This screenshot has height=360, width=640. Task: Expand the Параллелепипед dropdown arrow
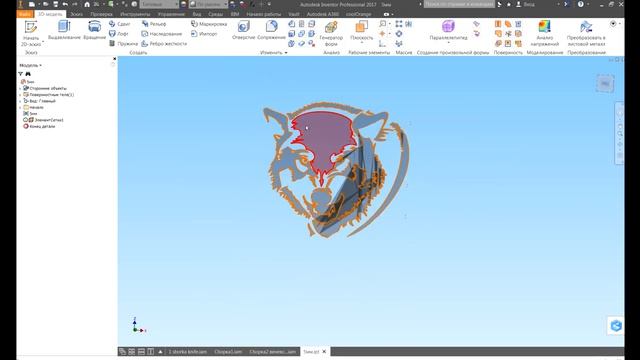click(448, 42)
